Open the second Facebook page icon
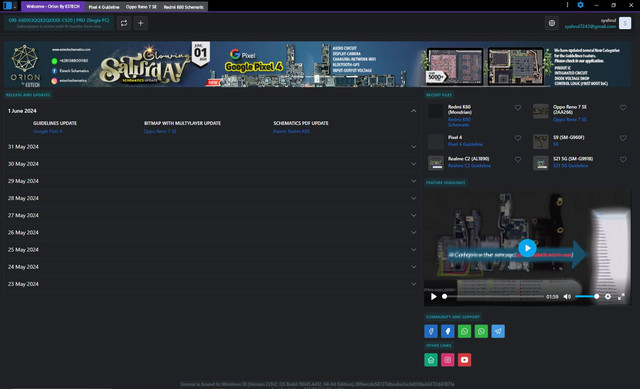This screenshot has width=640, height=389. point(447,331)
